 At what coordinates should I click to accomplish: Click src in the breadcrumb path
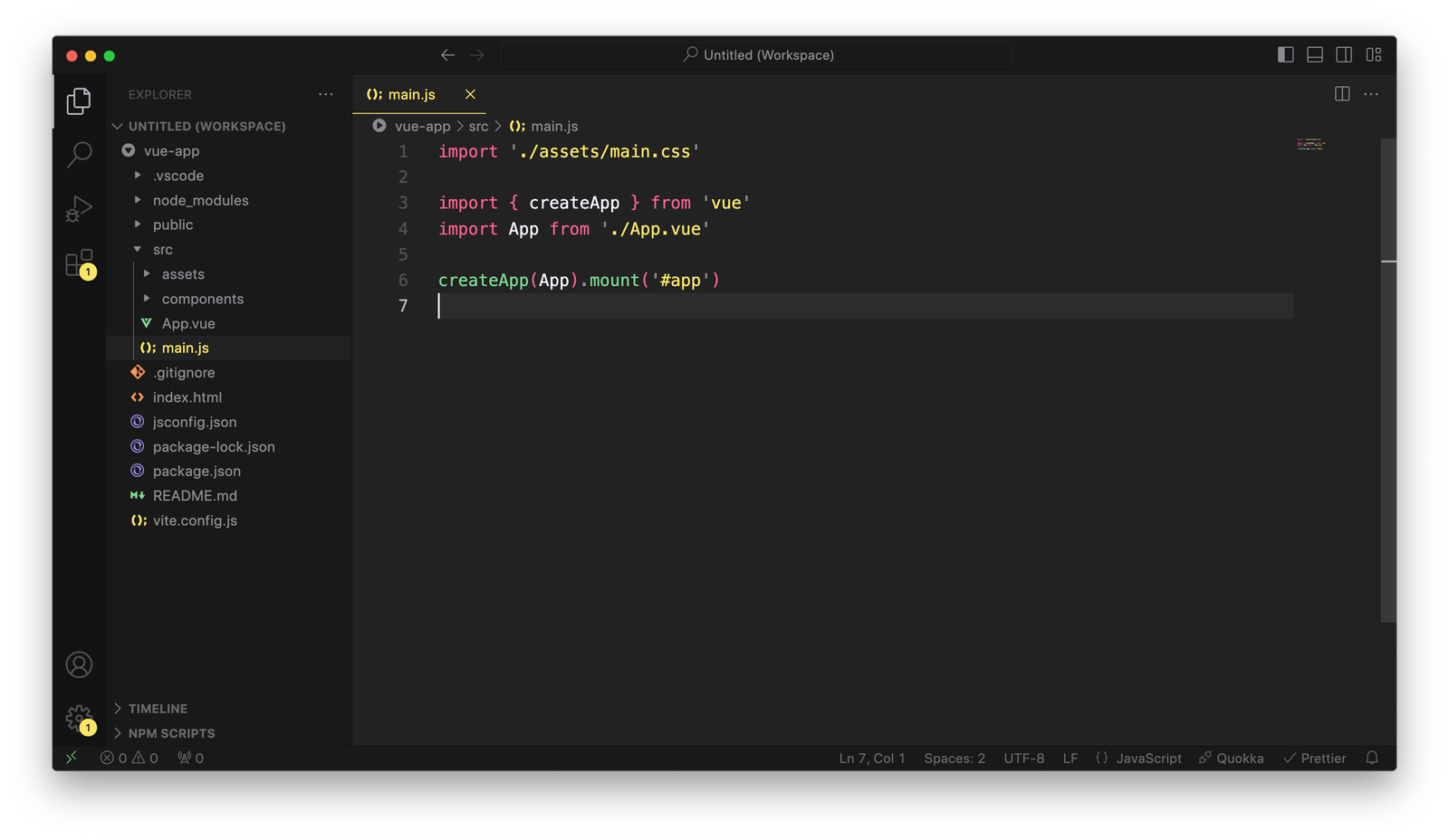click(478, 126)
